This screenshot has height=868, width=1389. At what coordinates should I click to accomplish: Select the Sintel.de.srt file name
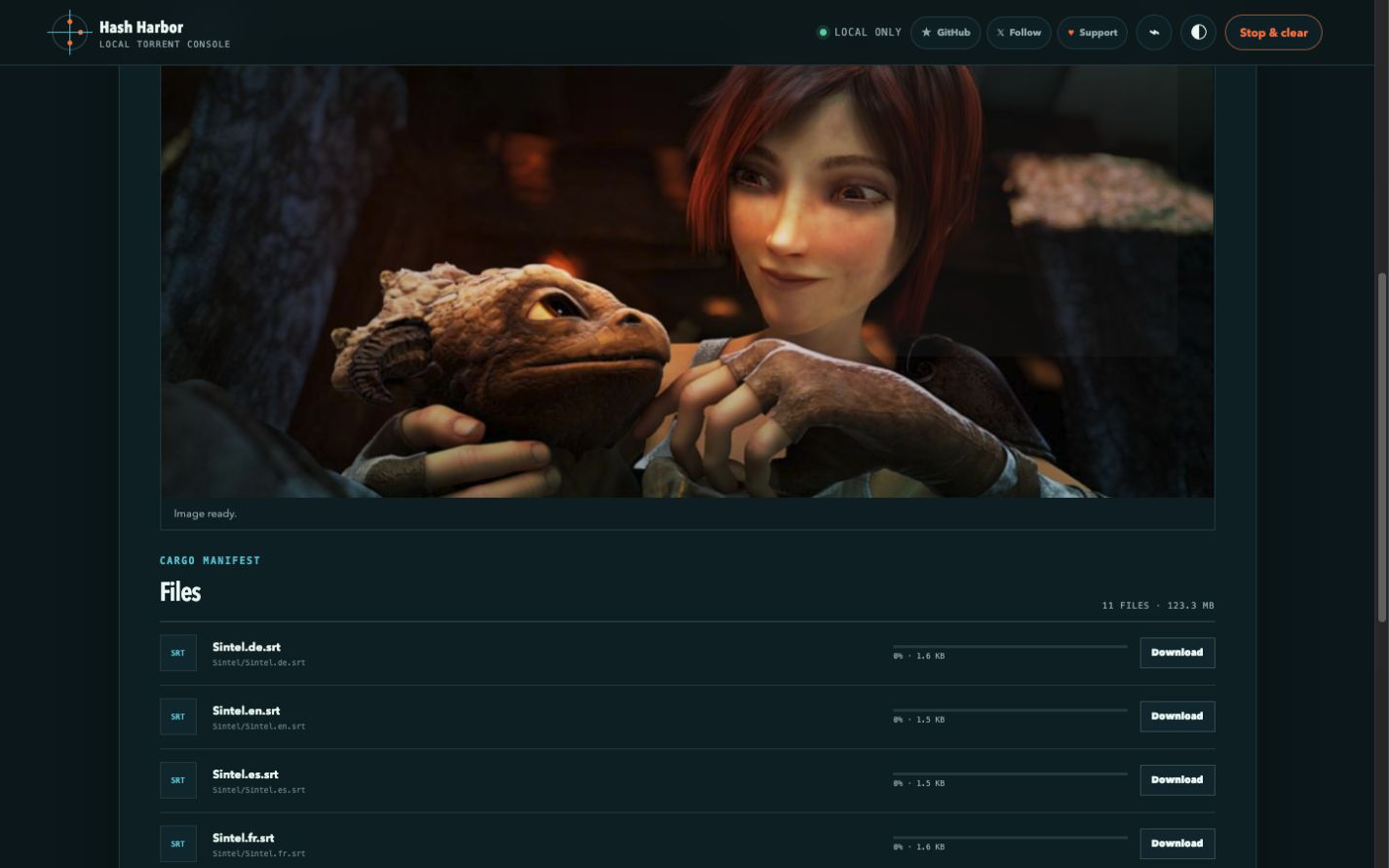point(247,647)
